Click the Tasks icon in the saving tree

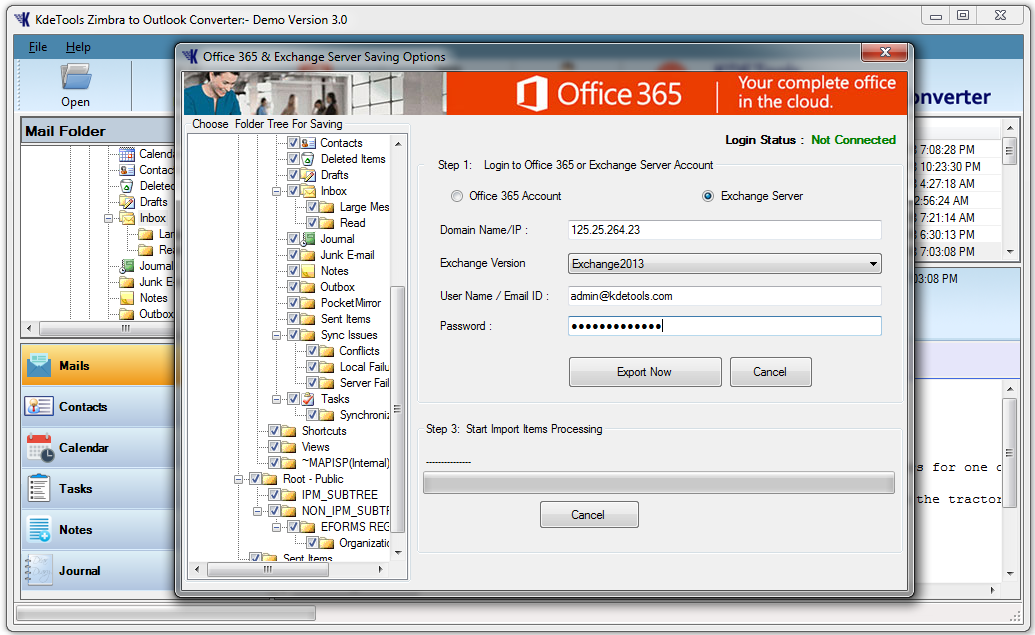click(308, 399)
